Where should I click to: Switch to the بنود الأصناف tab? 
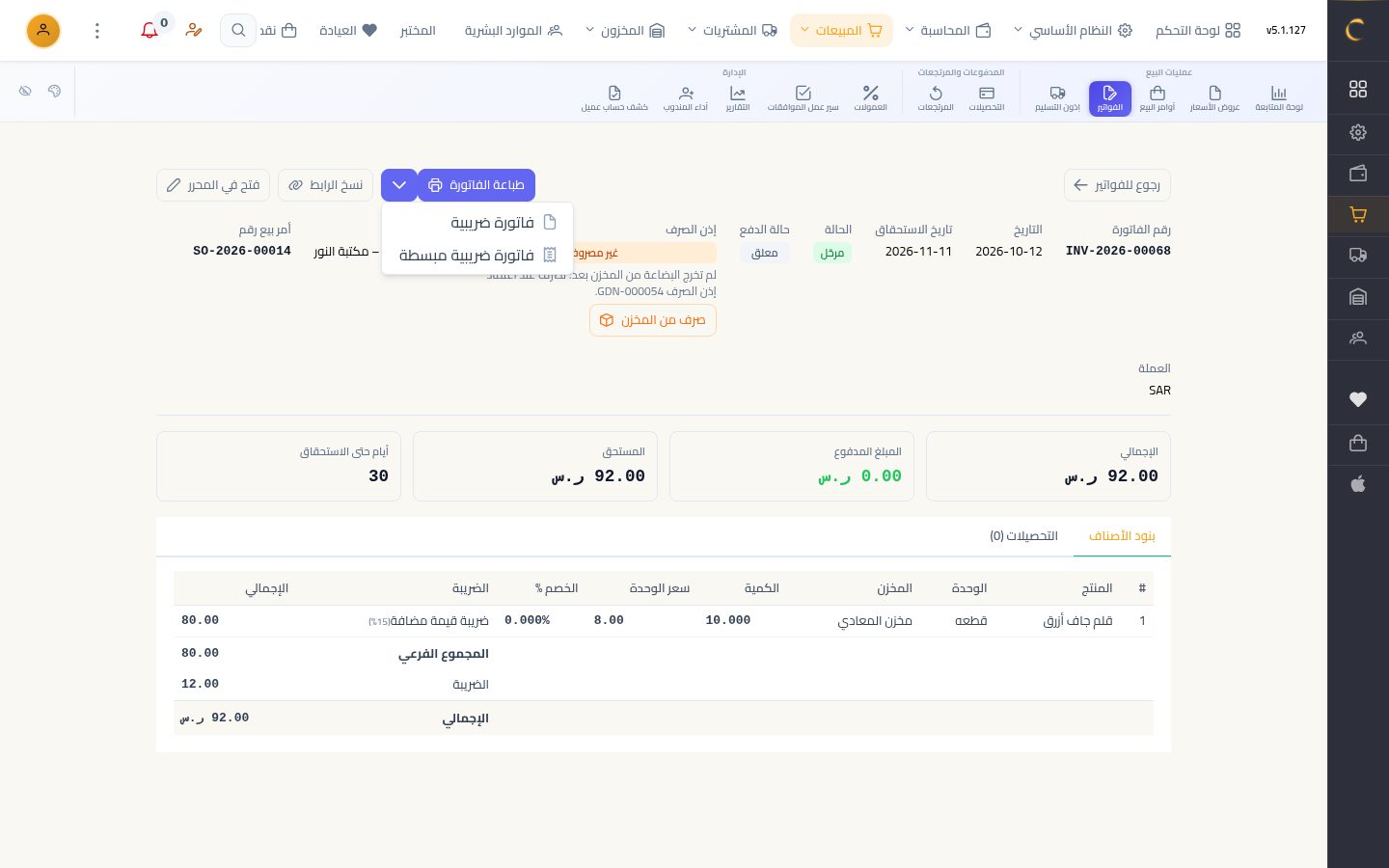(1122, 536)
